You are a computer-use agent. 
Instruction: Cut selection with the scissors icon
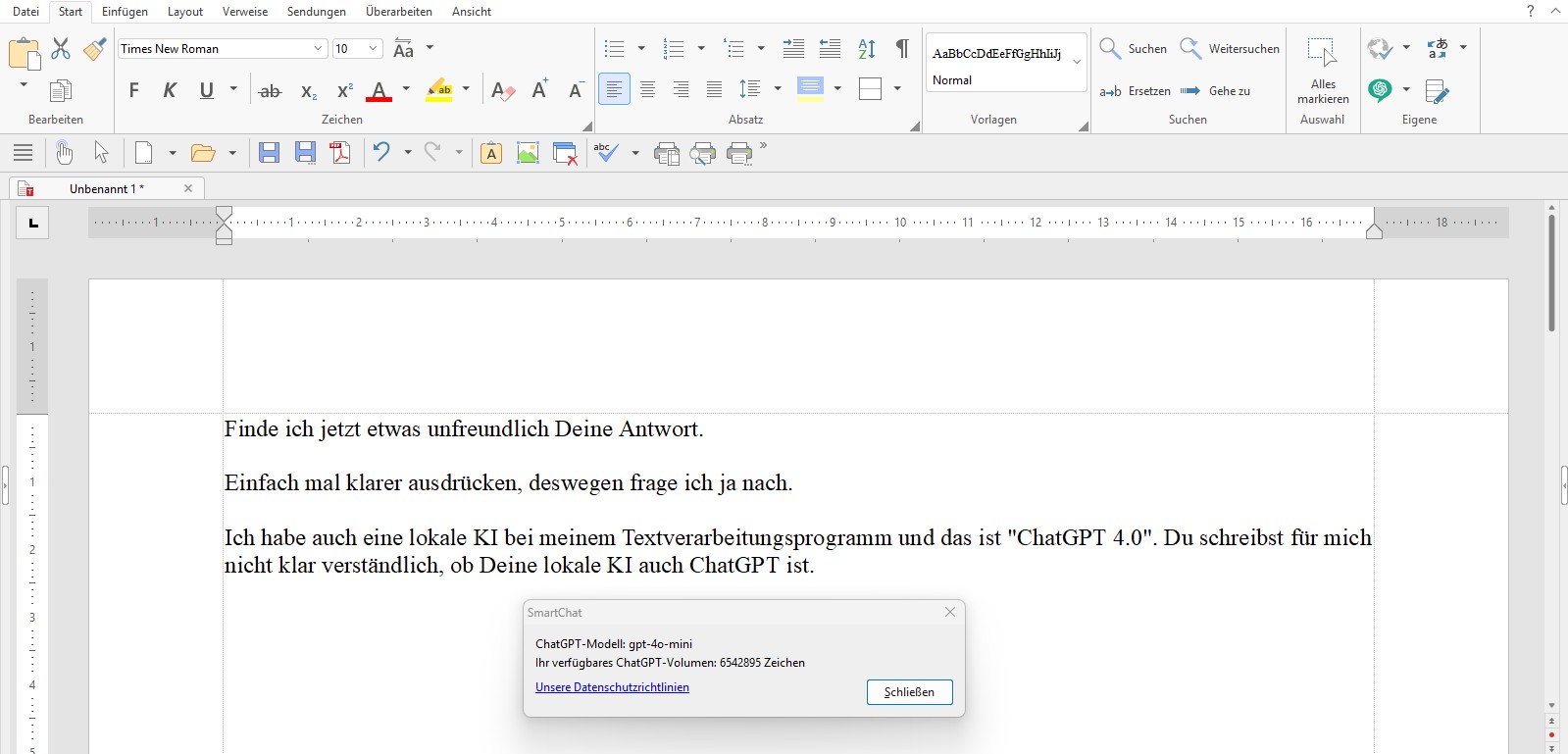point(61,49)
